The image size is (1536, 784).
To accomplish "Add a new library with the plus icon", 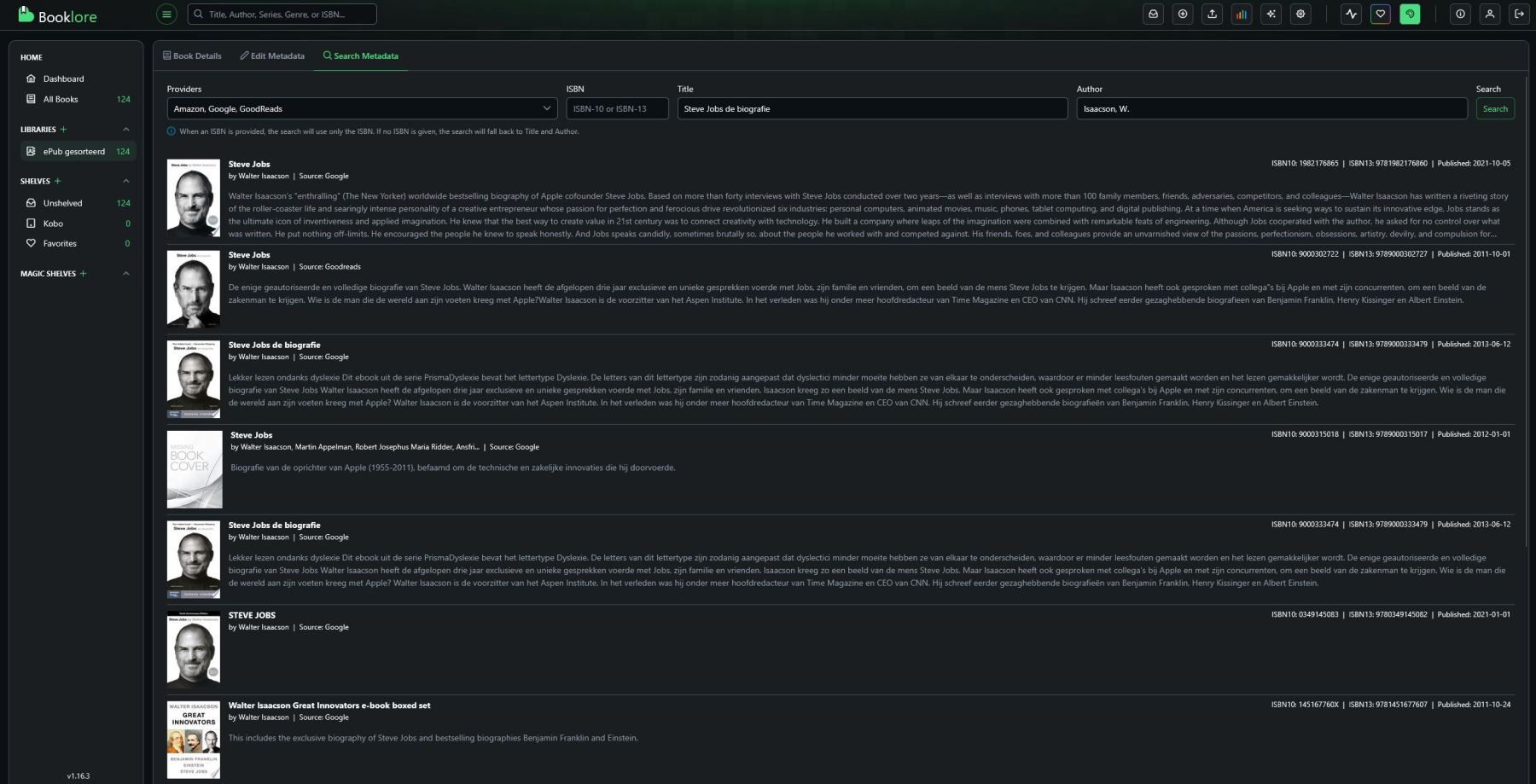I will [x=63, y=130].
